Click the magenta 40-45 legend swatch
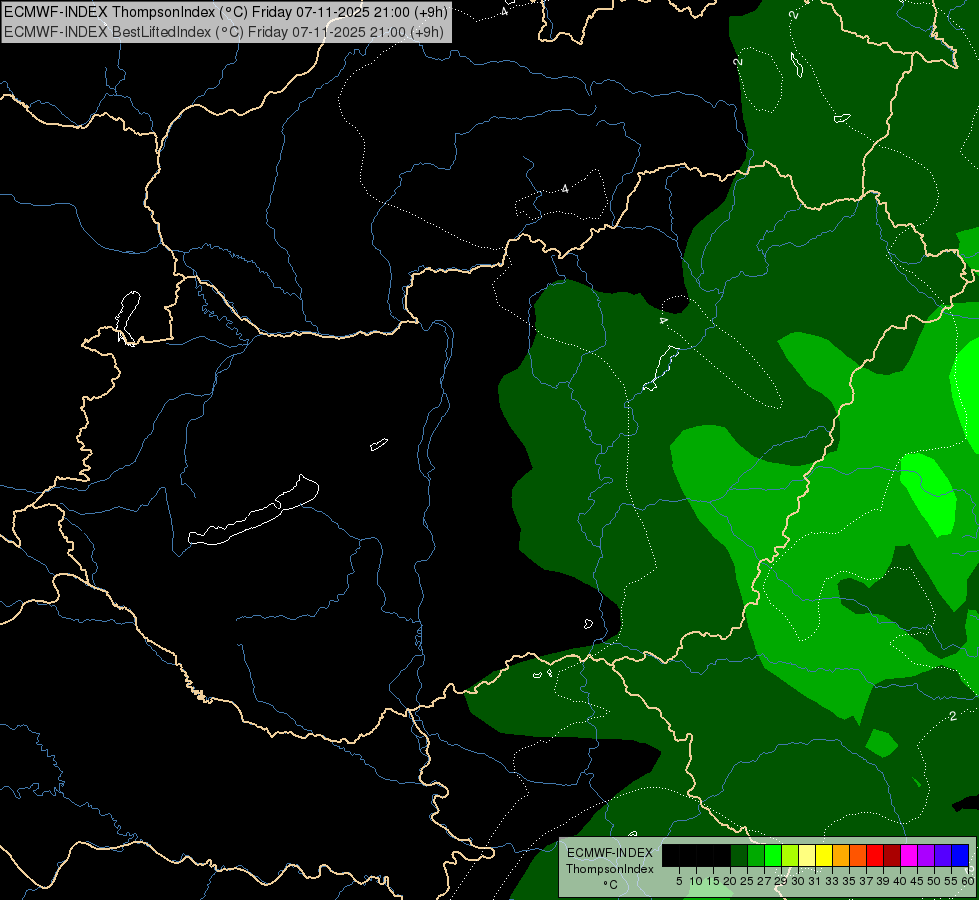The height and width of the screenshot is (900, 979). pyautogui.click(x=909, y=855)
